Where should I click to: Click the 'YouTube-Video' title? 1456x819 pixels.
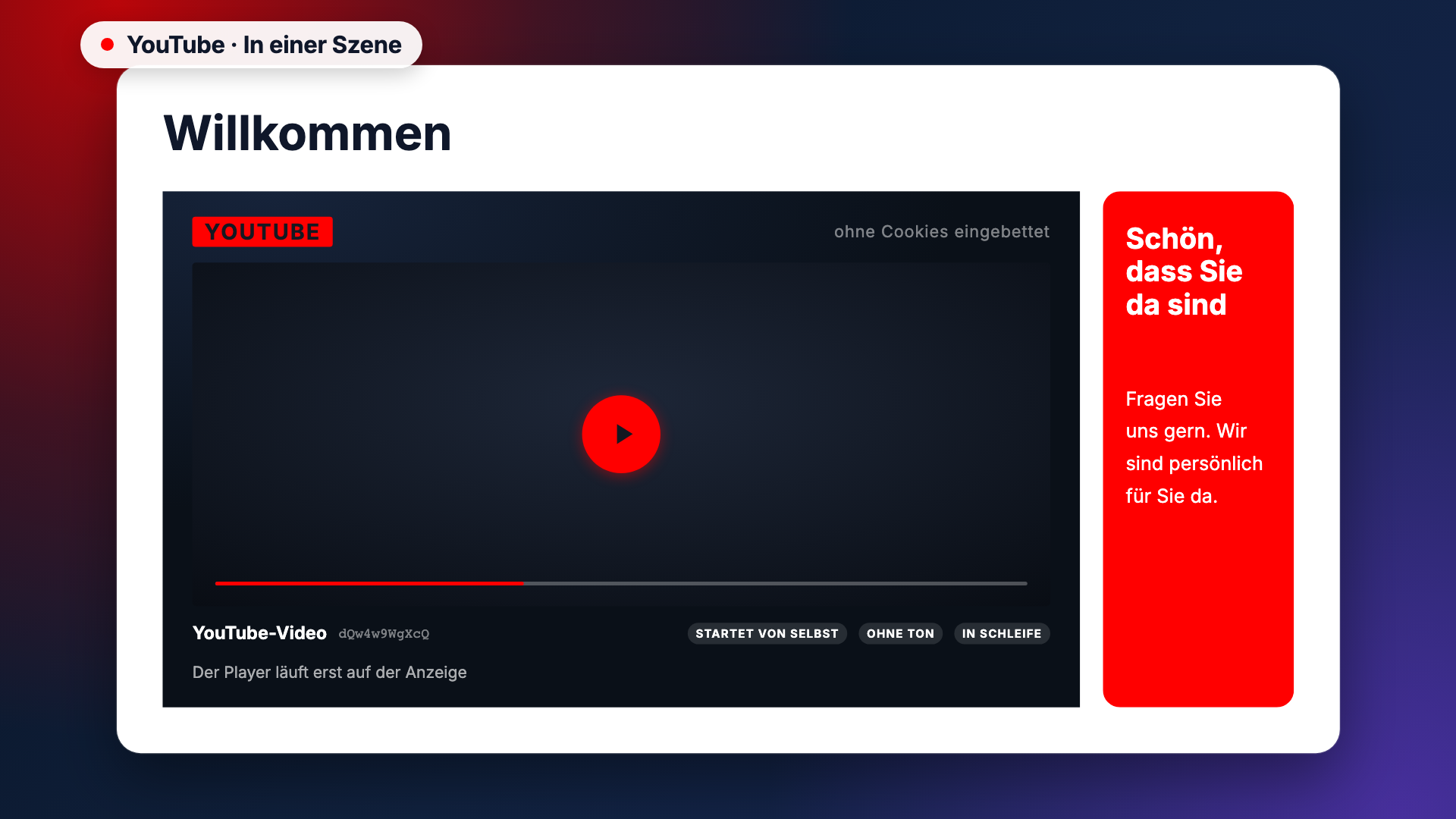tap(259, 633)
